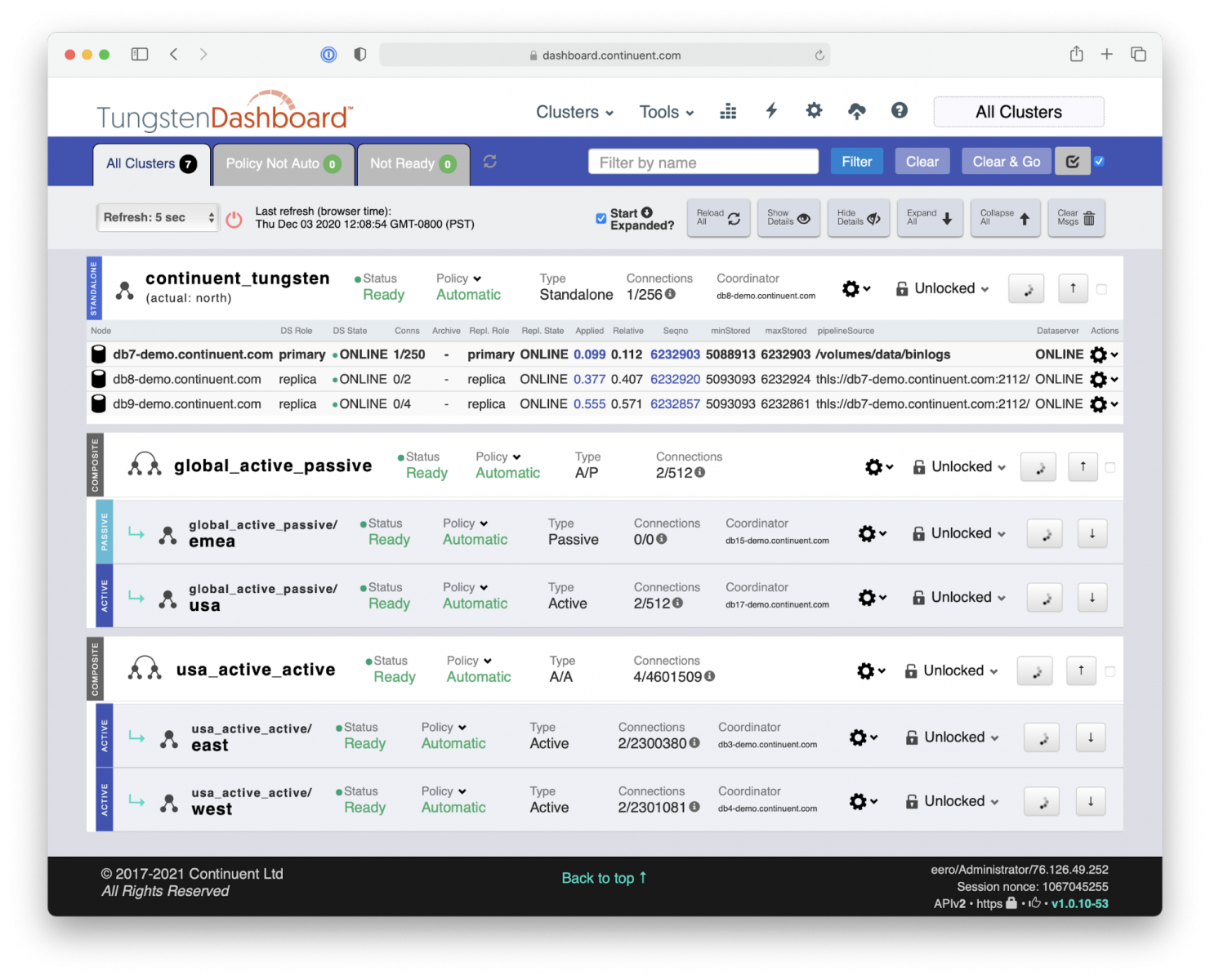Open the help question mark icon
Image resolution: width=1210 pixels, height=980 pixels.
coord(900,110)
